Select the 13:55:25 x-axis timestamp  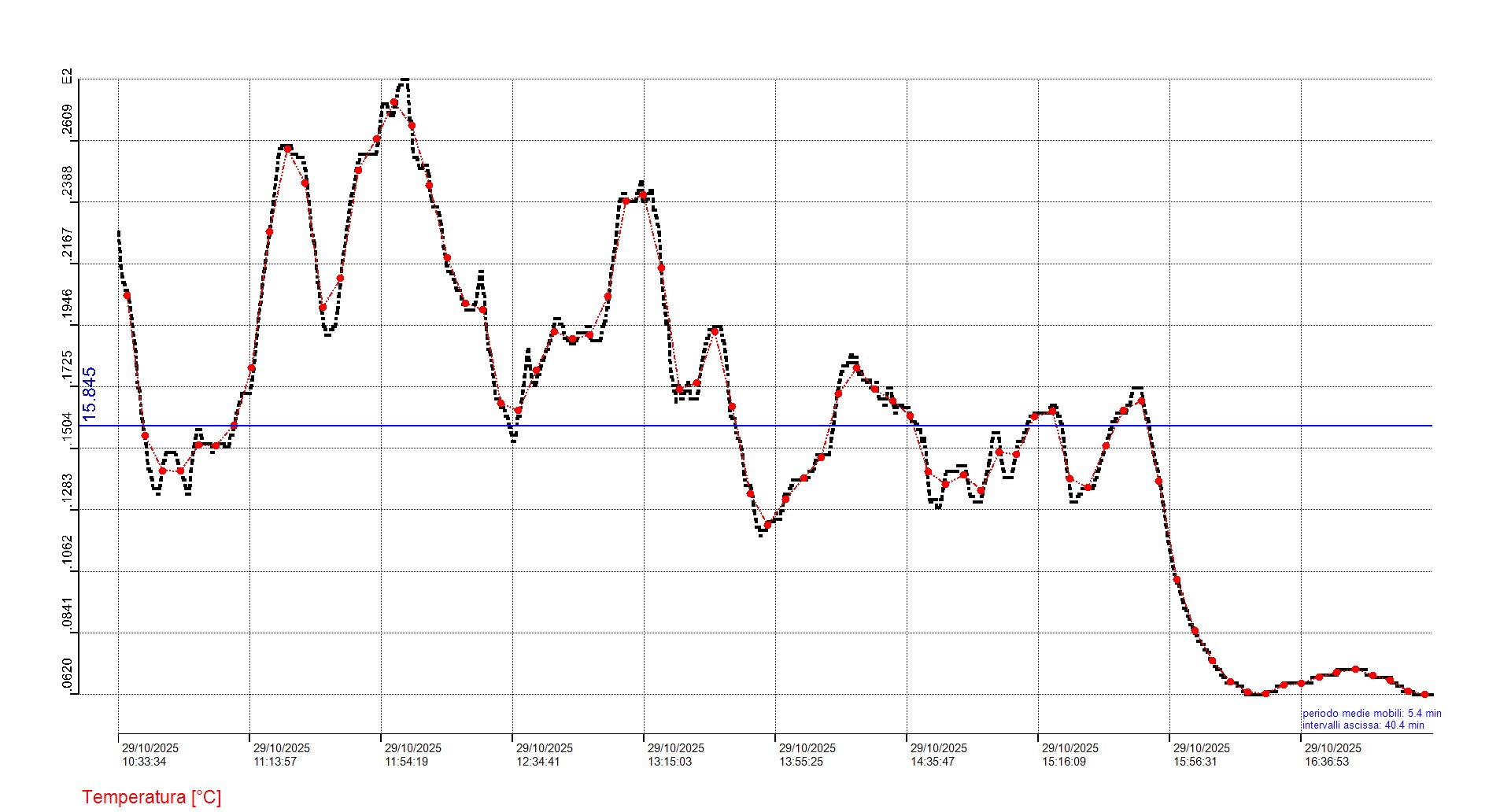[801, 762]
